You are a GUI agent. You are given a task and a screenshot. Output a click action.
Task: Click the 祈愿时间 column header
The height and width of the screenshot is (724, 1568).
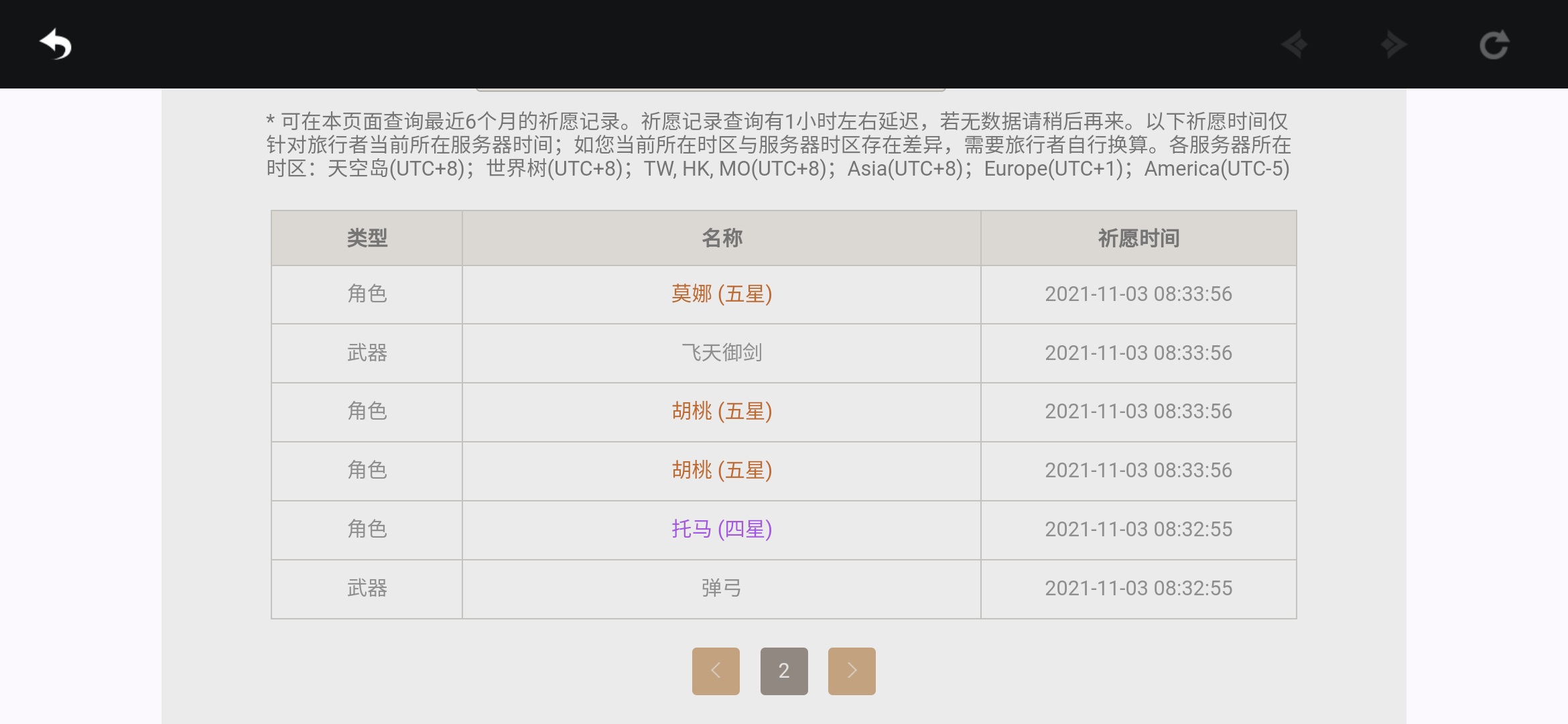pos(1138,238)
